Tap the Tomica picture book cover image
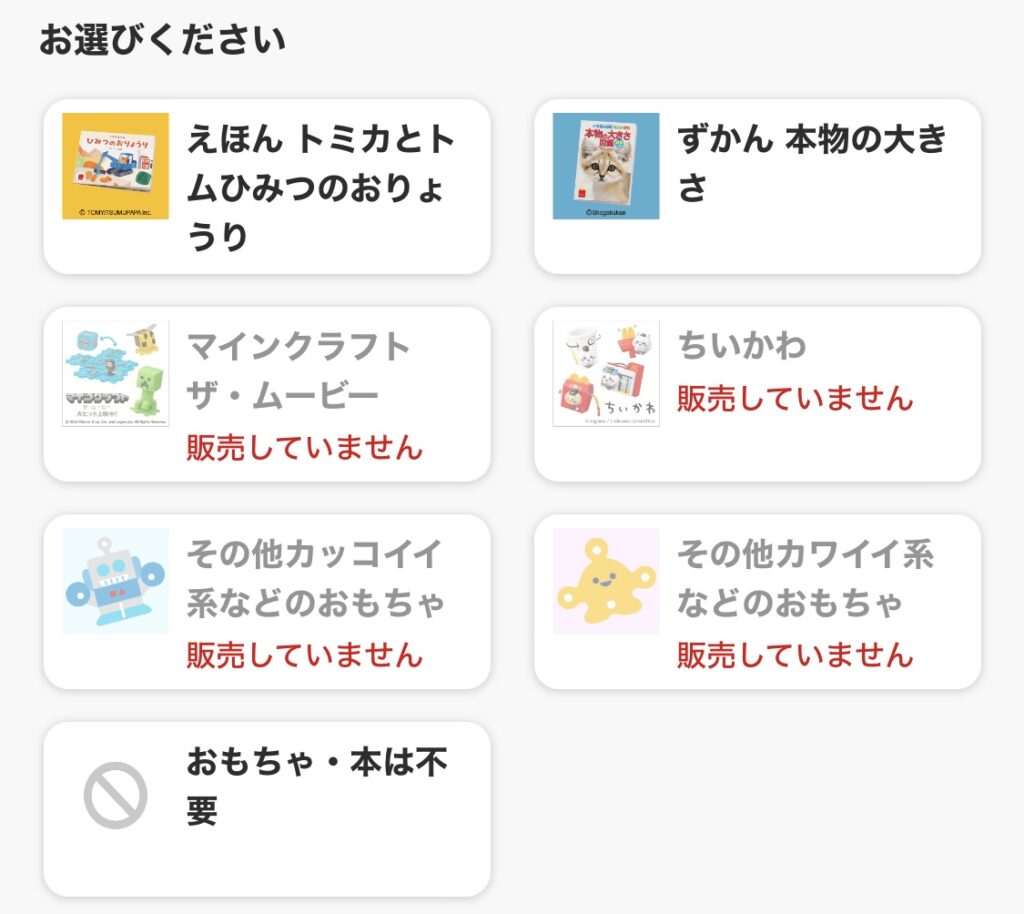 click(x=116, y=166)
